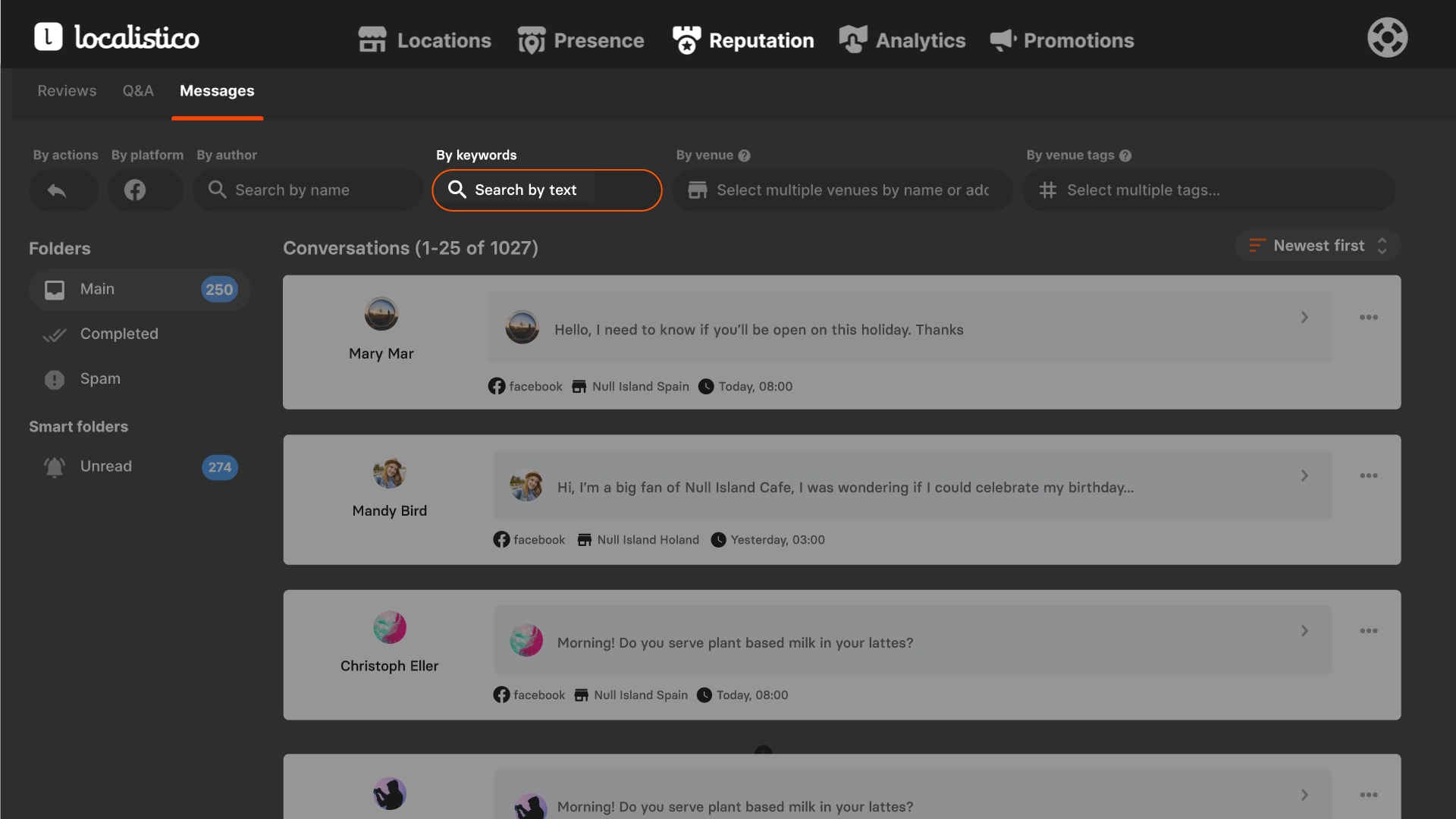Viewport: 1456px width, 819px height.
Task: Select the Completed folder
Action: tap(119, 334)
